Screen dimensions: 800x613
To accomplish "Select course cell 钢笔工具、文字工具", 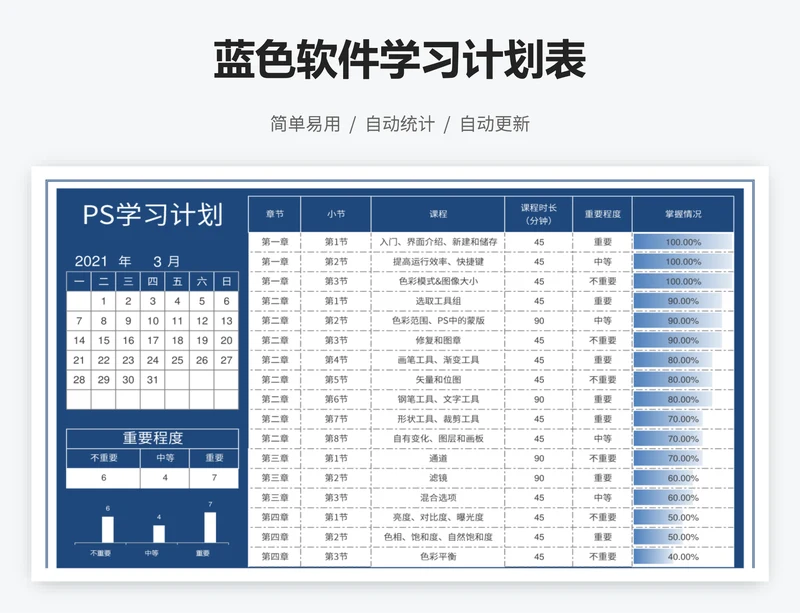I will 438,399.
